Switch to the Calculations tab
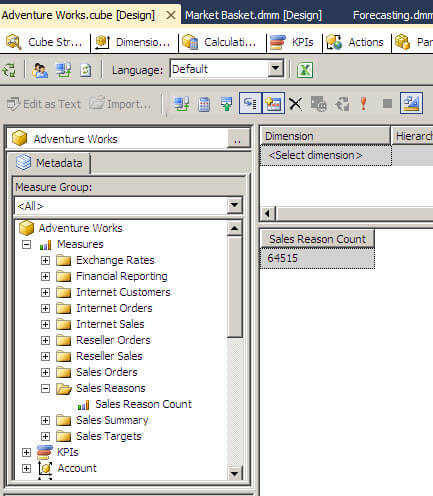The height and width of the screenshot is (496, 433). coord(223,42)
